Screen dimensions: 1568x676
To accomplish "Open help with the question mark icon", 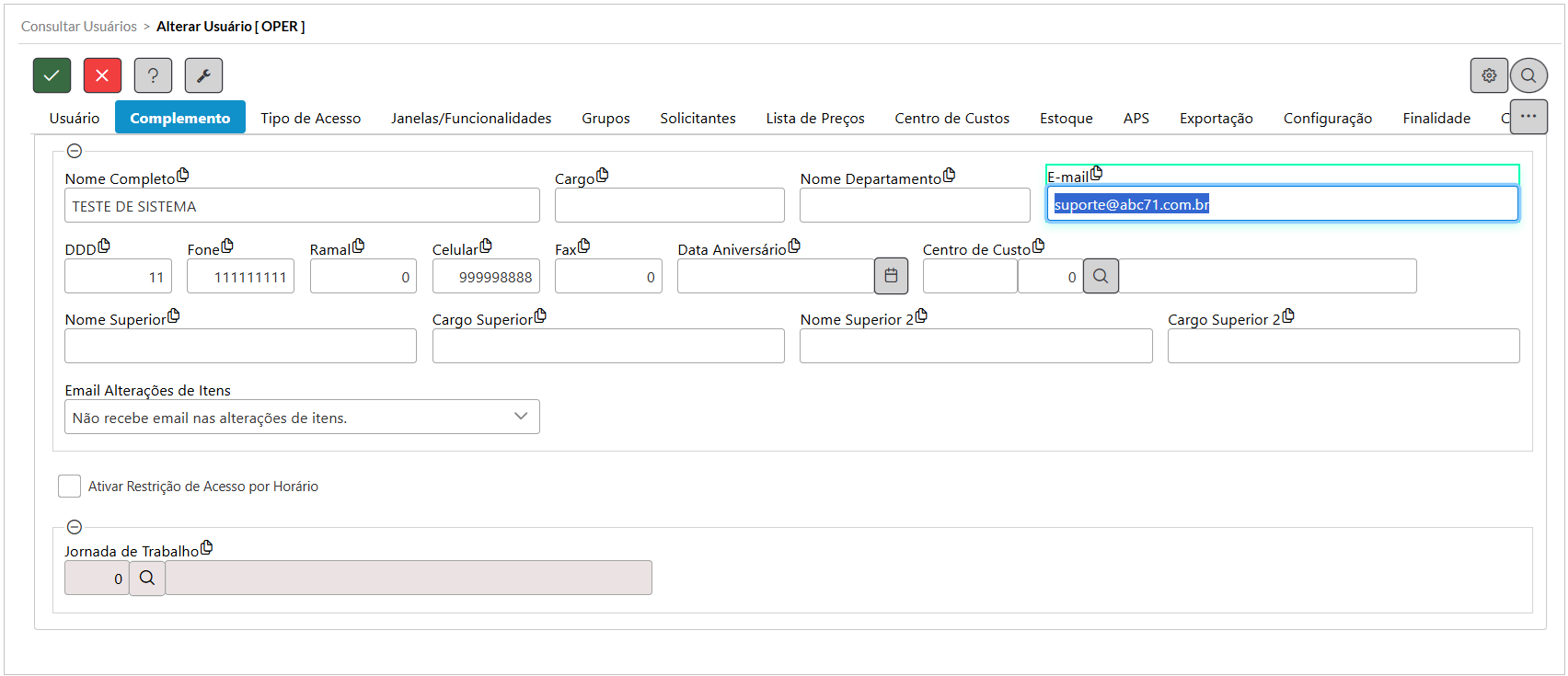I will [153, 75].
